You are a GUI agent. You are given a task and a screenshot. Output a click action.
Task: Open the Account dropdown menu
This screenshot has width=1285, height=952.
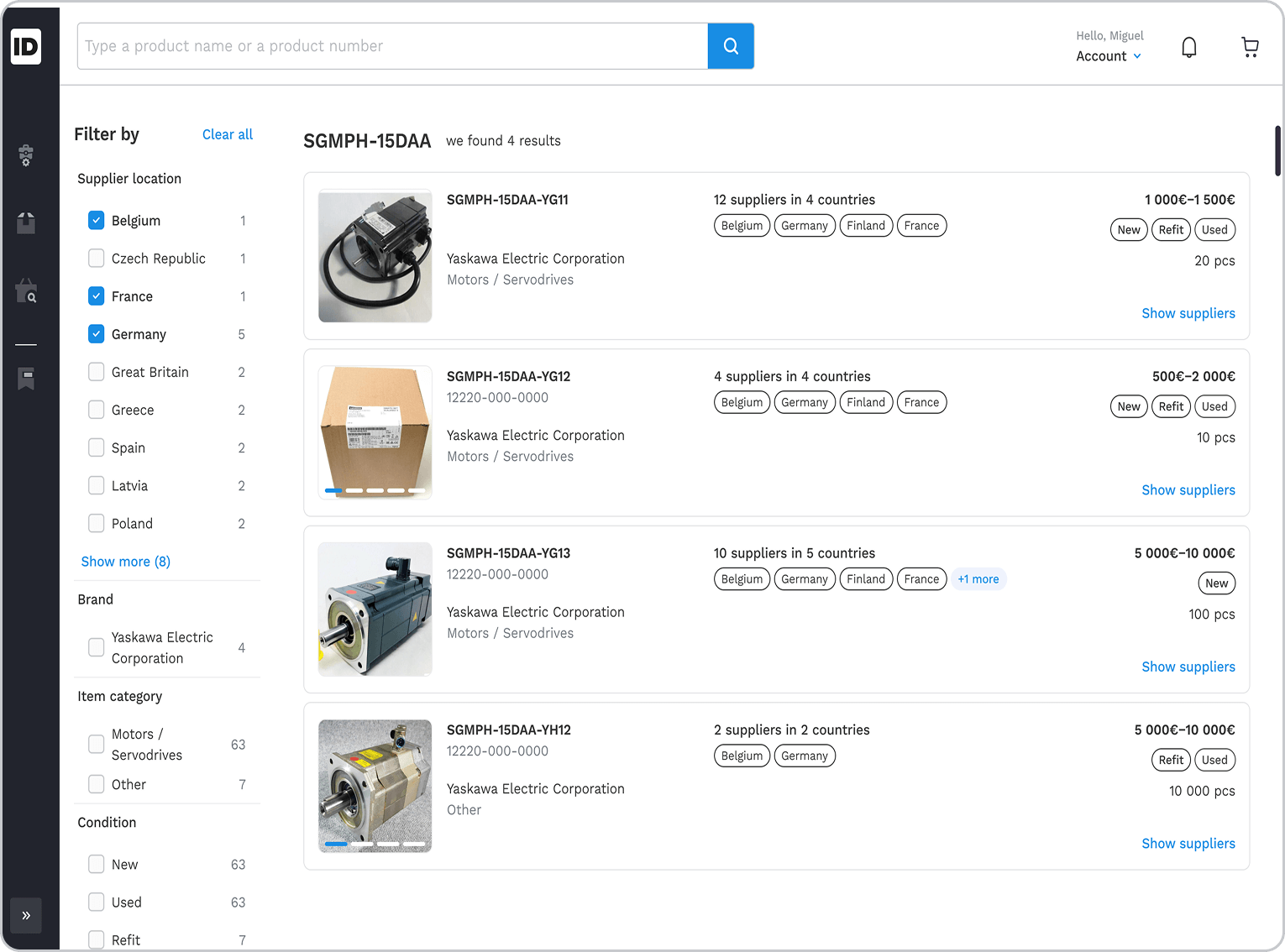[x=1109, y=56]
